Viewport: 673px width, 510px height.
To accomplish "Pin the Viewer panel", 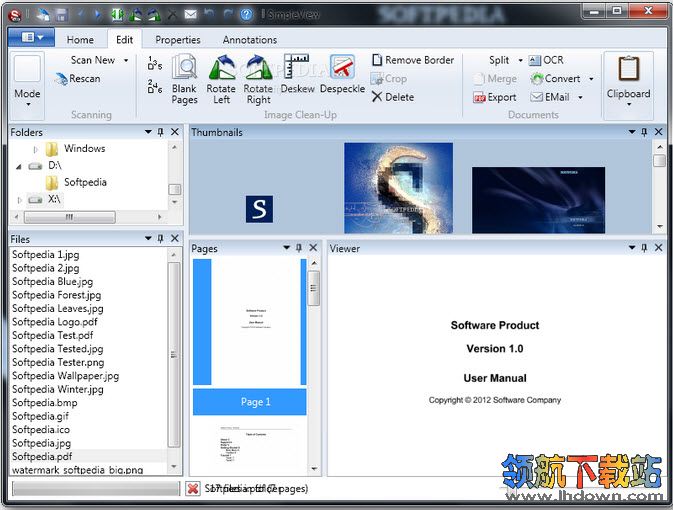I will click(x=644, y=248).
